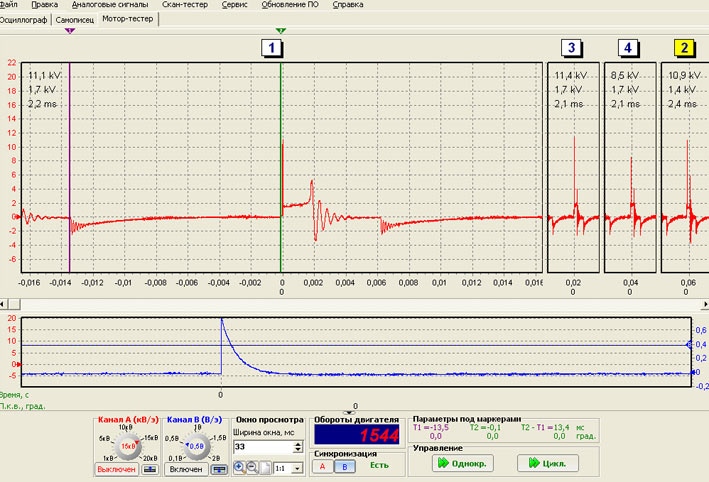
Task: Click the 2,4 ms reading in cylinder 2 panel
Action: point(683,104)
